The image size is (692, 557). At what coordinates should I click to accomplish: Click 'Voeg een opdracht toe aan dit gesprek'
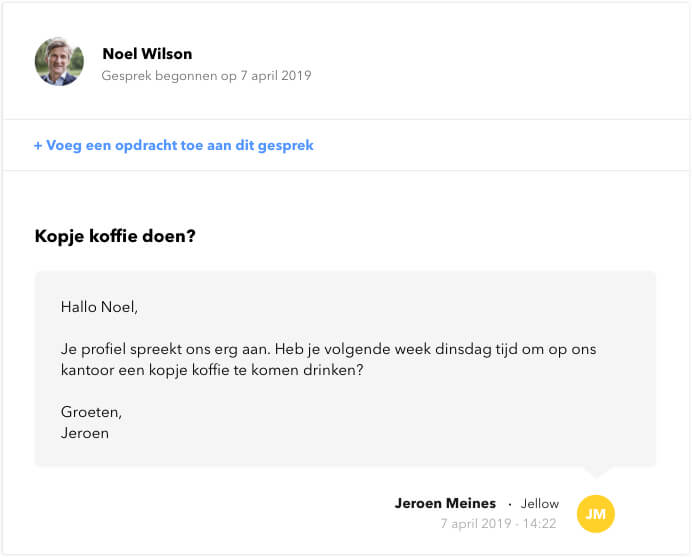[173, 145]
